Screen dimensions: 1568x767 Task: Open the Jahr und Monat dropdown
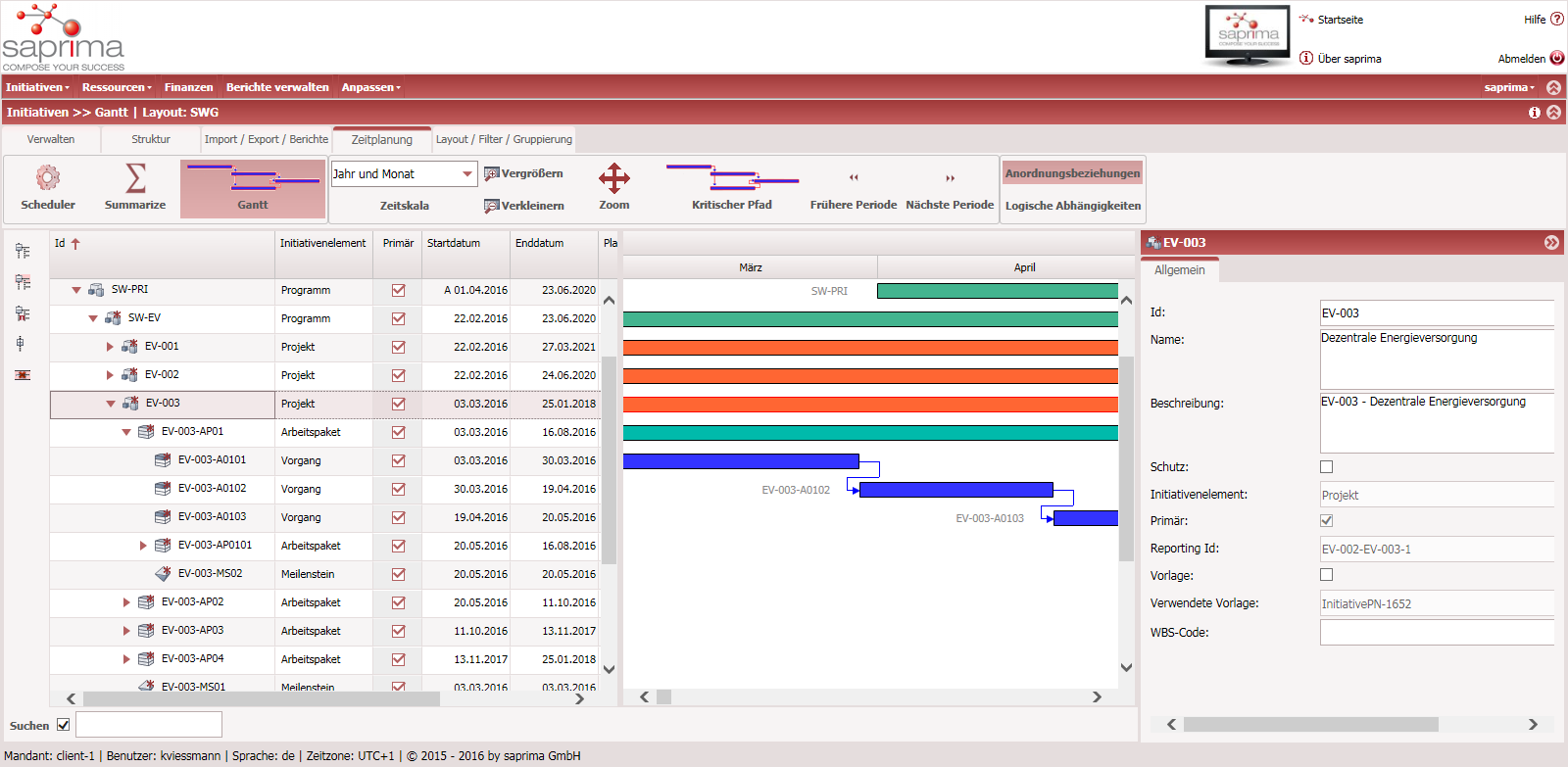click(466, 174)
